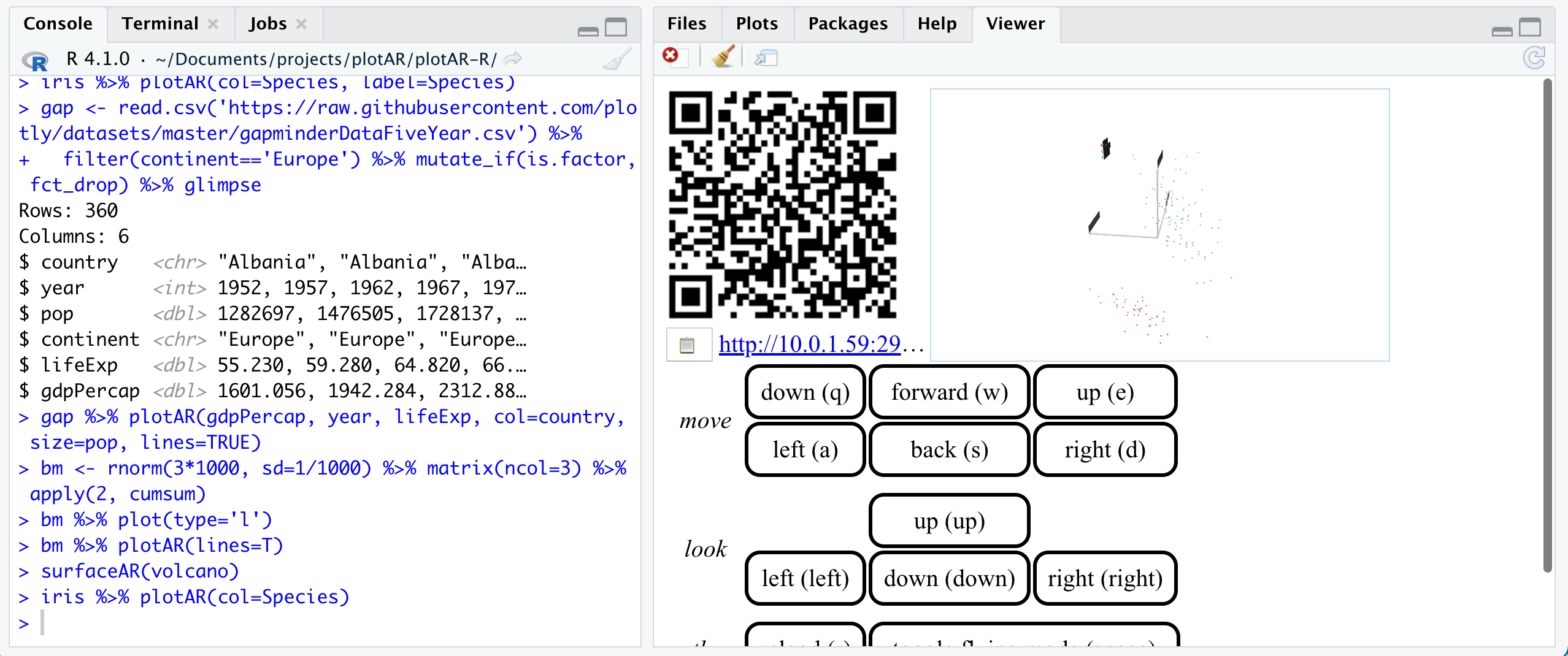The image size is (1568, 656).
Task: Open the Plots tab
Action: click(757, 24)
